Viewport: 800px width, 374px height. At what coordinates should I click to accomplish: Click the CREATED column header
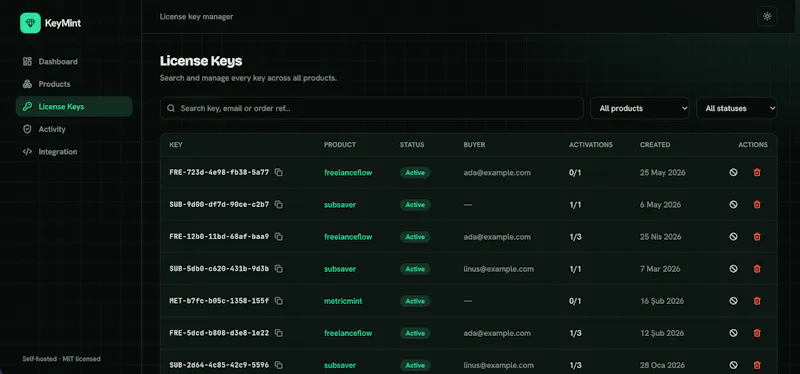click(x=655, y=145)
